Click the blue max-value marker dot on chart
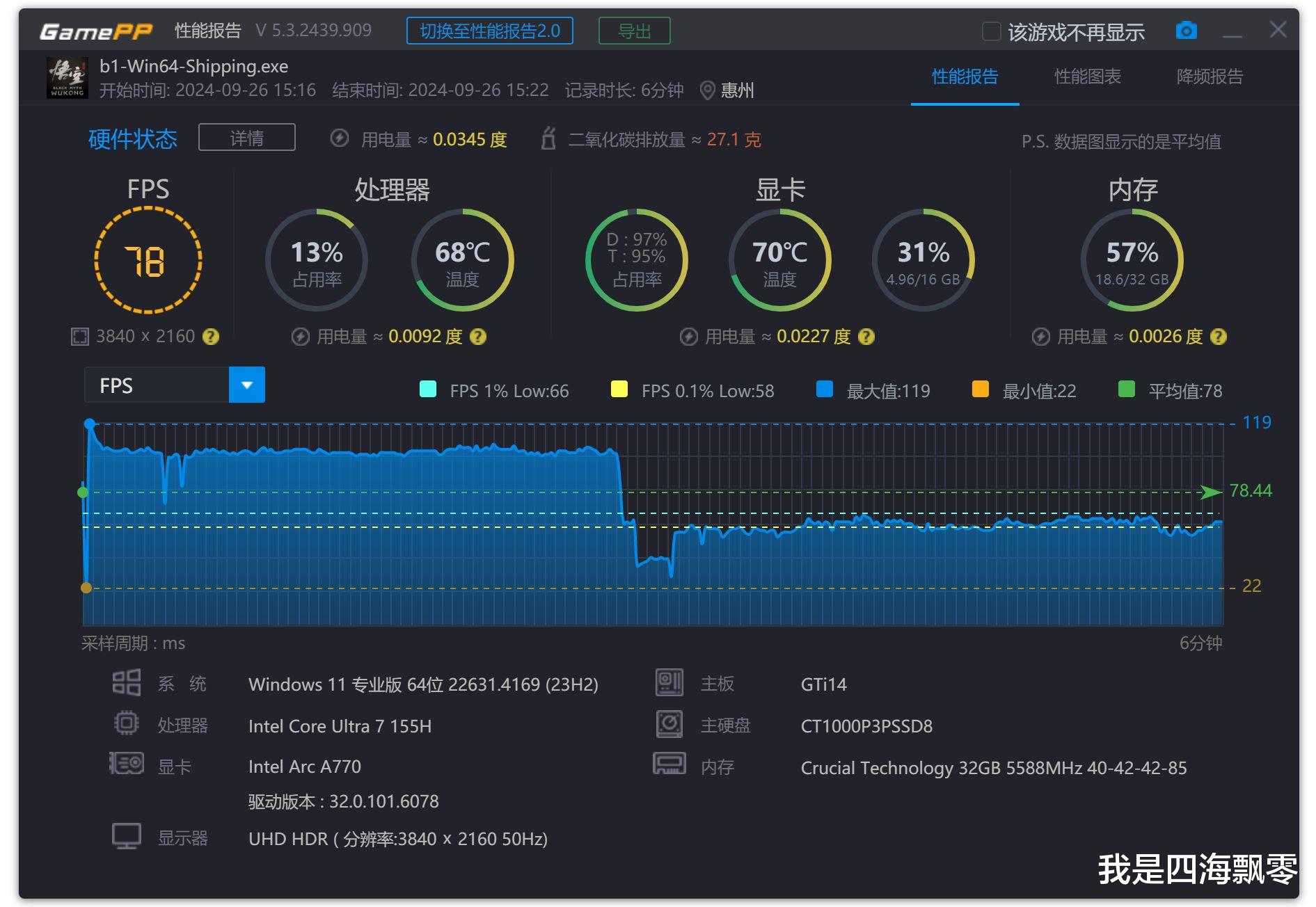 (x=90, y=424)
